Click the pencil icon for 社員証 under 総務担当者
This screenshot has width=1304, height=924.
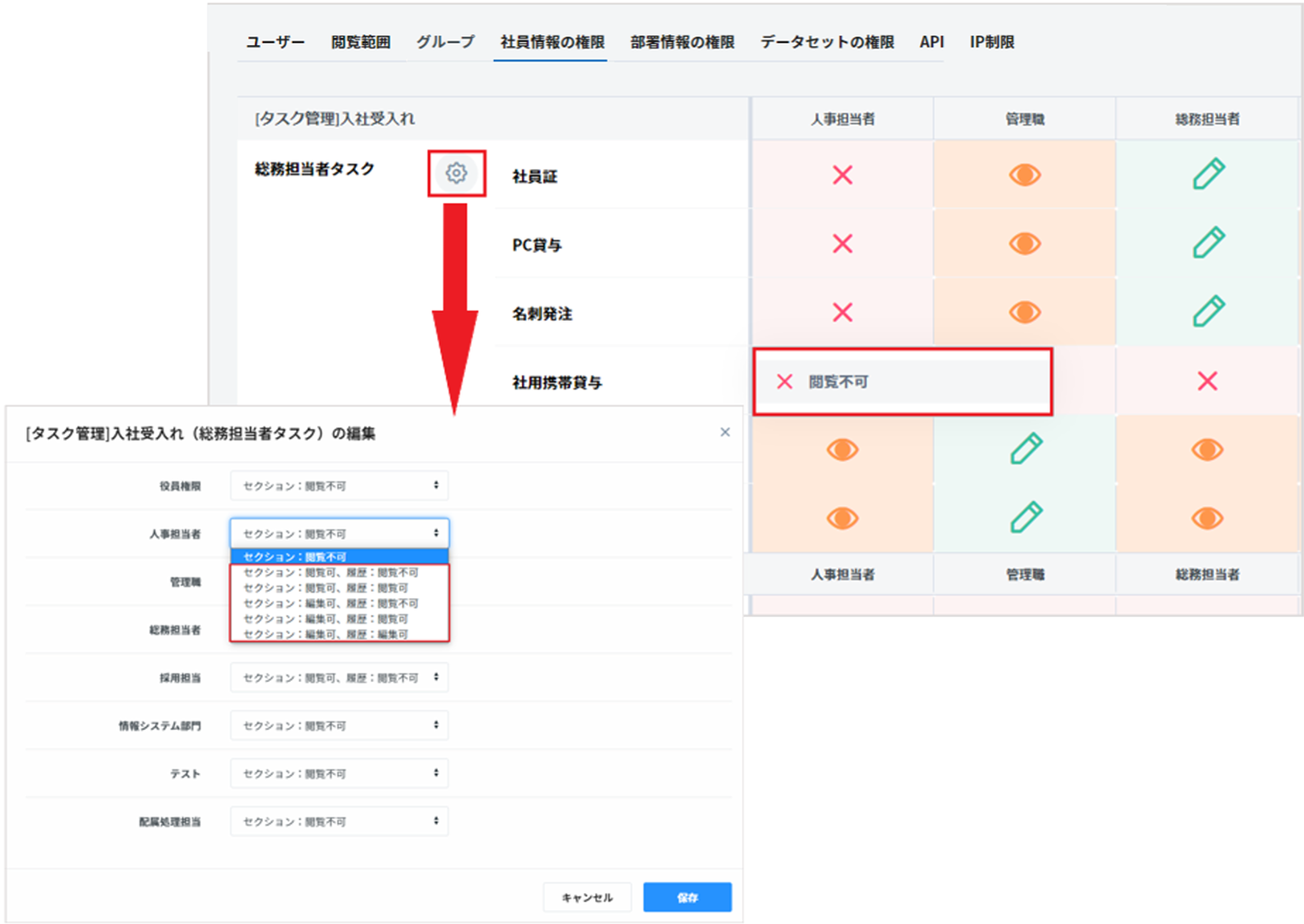pos(1207,174)
